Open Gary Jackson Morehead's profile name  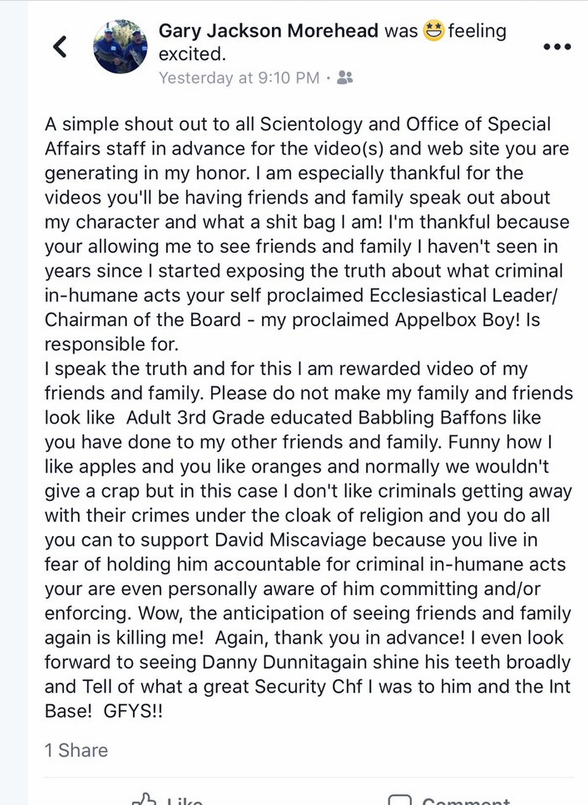[x=269, y=31]
